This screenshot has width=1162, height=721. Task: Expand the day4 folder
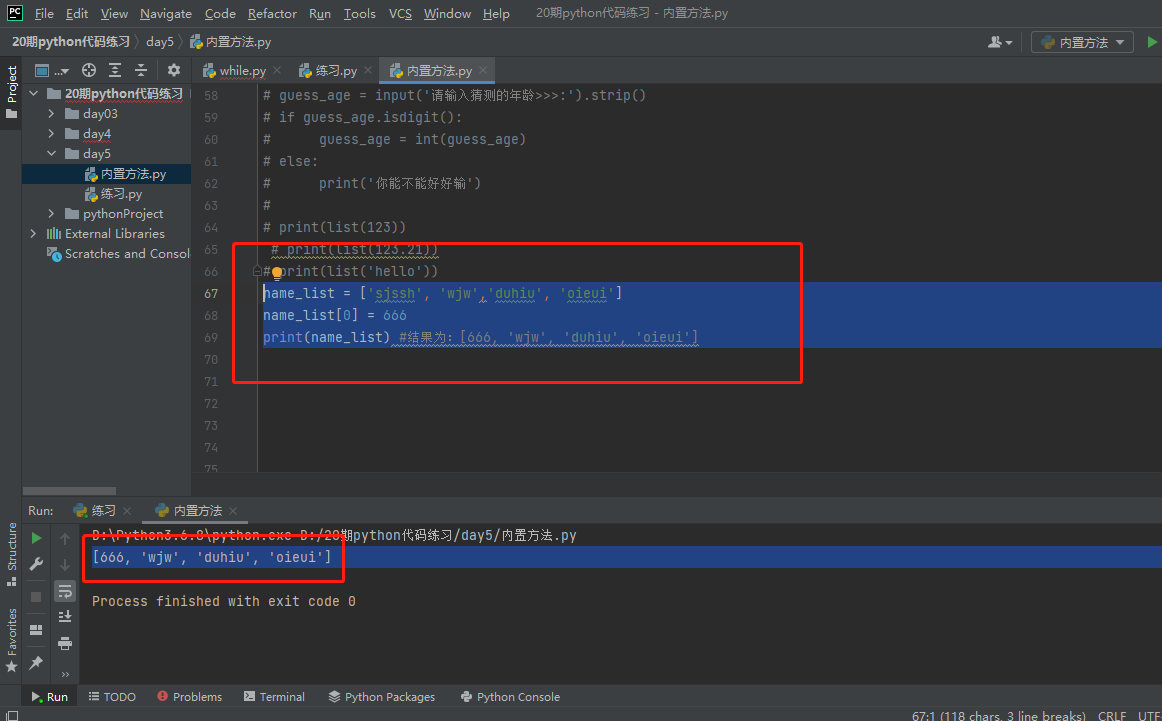pyautogui.click(x=51, y=133)
